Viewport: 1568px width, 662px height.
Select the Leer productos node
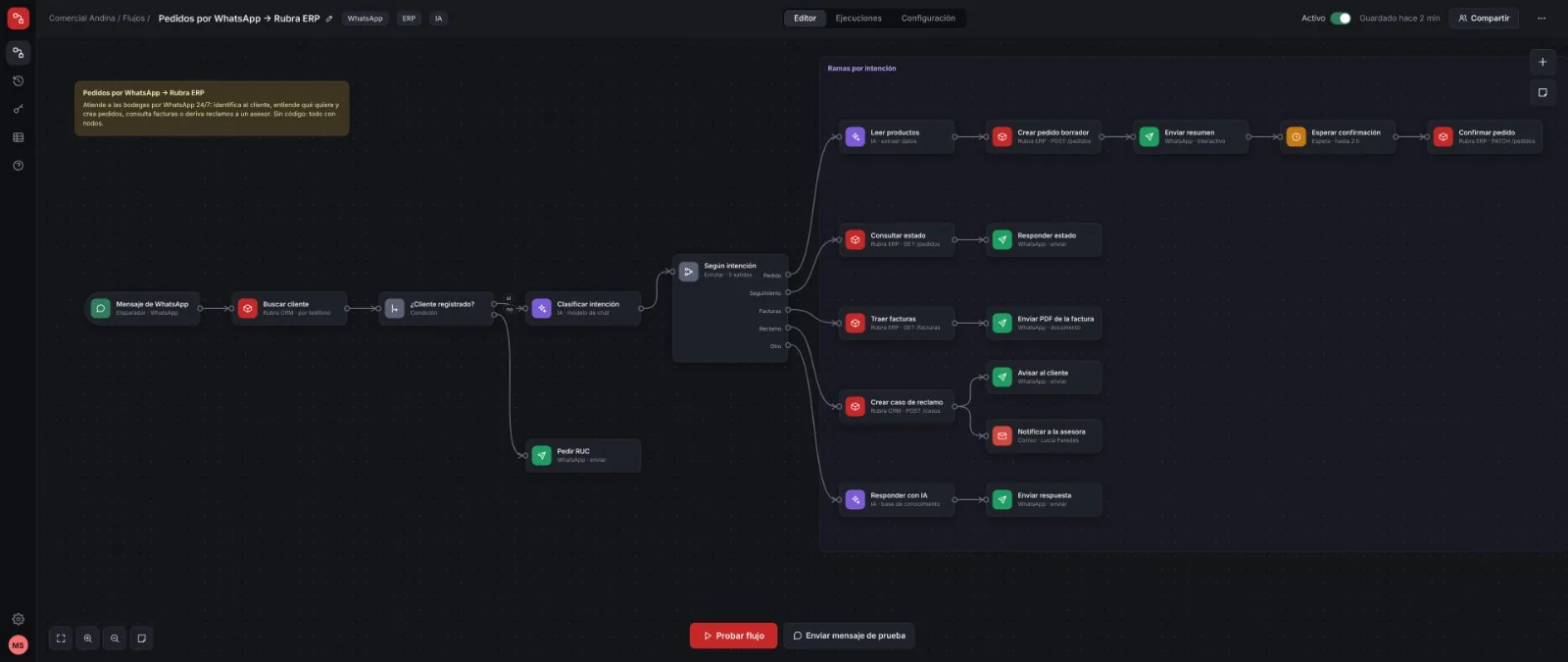[x=897, y=136]
